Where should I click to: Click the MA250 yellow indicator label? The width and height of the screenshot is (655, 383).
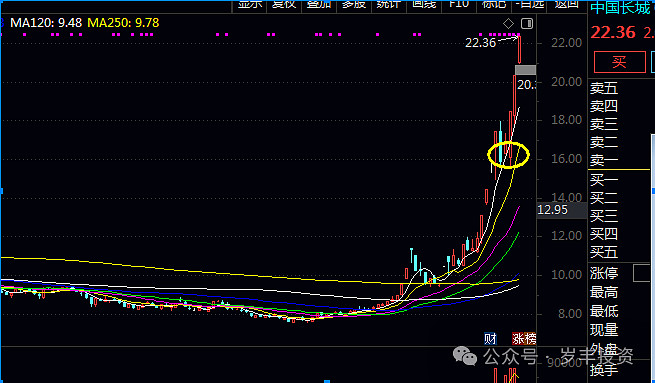pos(123,23)
